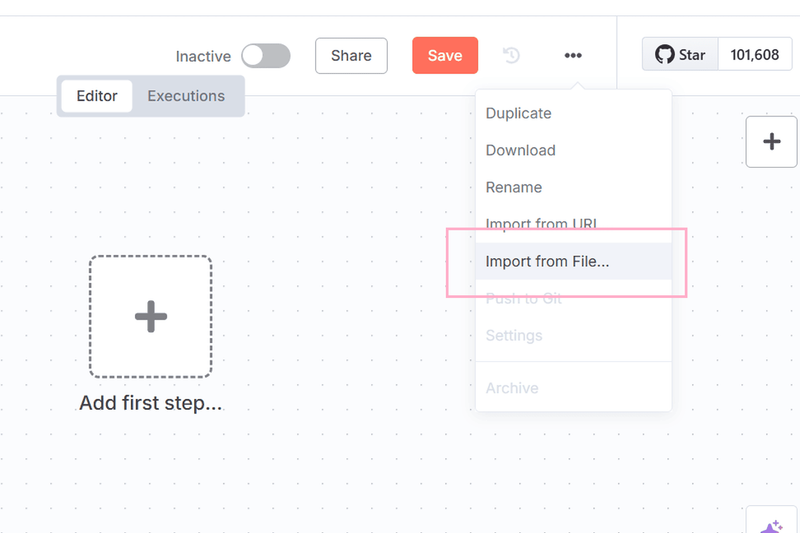Choose Import from File... option
This screenshot has width=800, height=533.
pyautogui.click(x=547, y=262)
